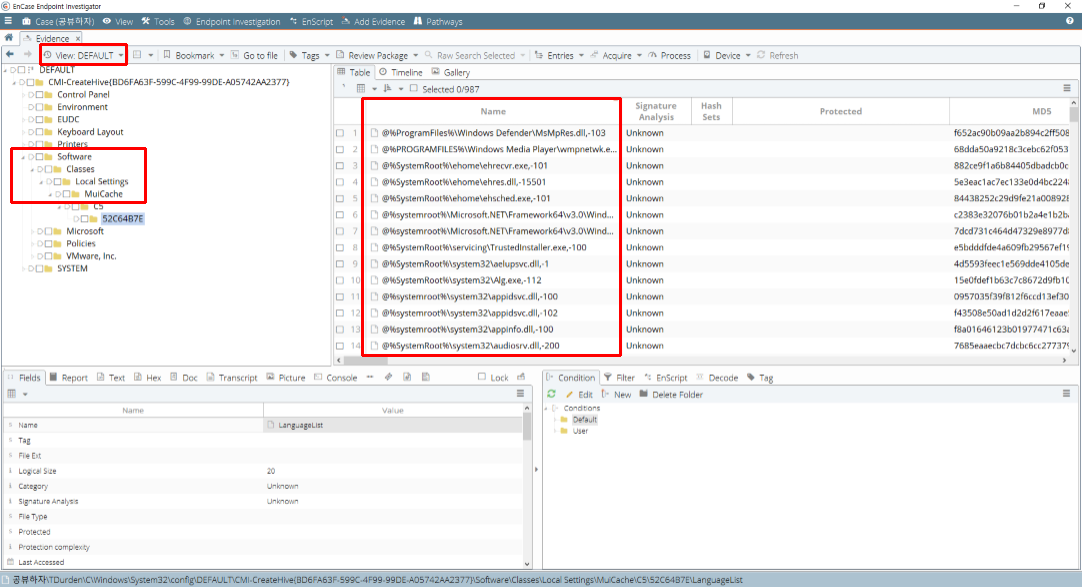Viewport: 1082px width, 587px height.
Task: Switch to the Timeline tab
Action: pyautogui.click(x=400, y=73)
